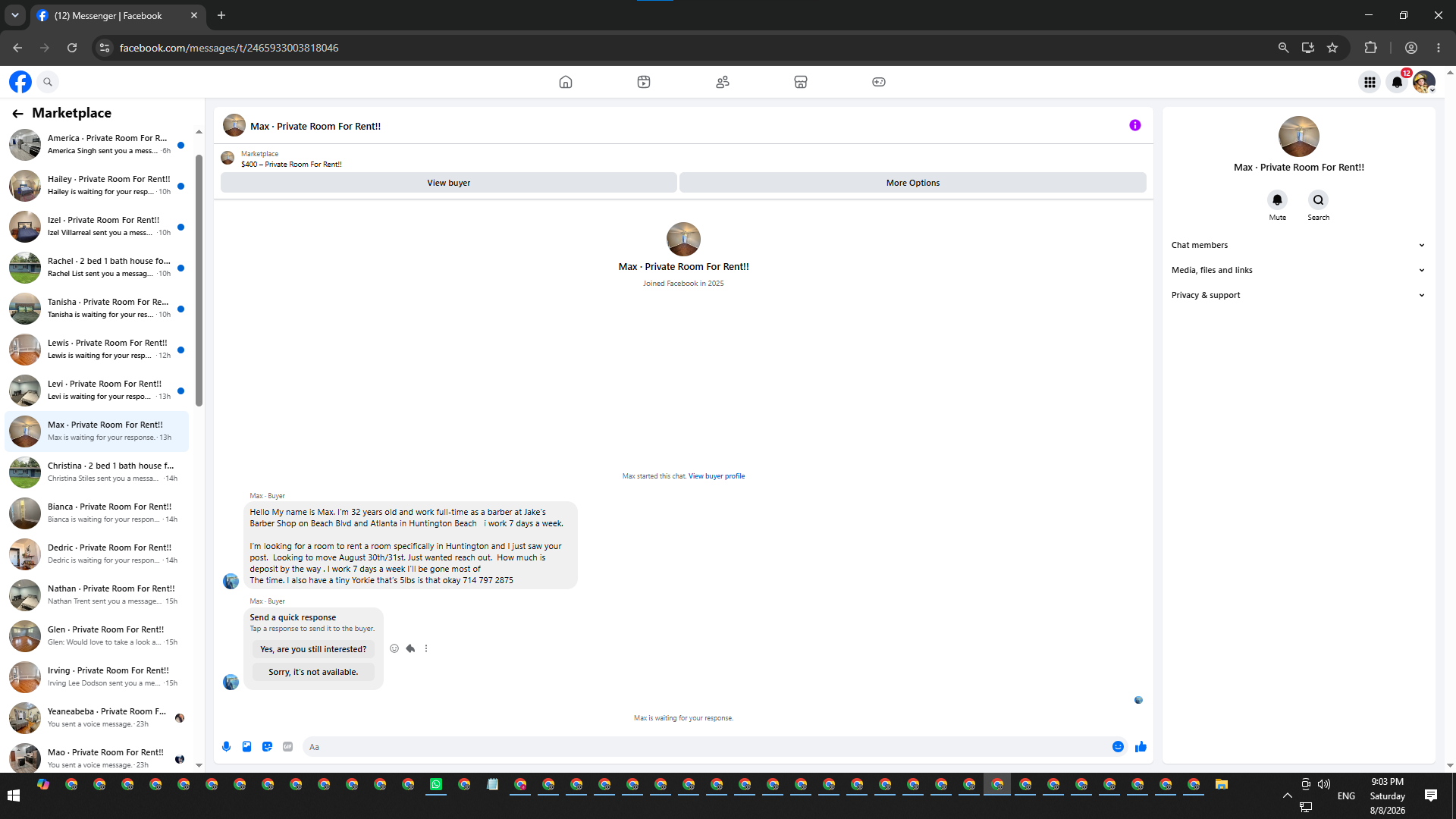The width and height of the screenshot is (1456, 819).
Task: Choose a sticker with the sticker icon
Action: coord(268,747)
